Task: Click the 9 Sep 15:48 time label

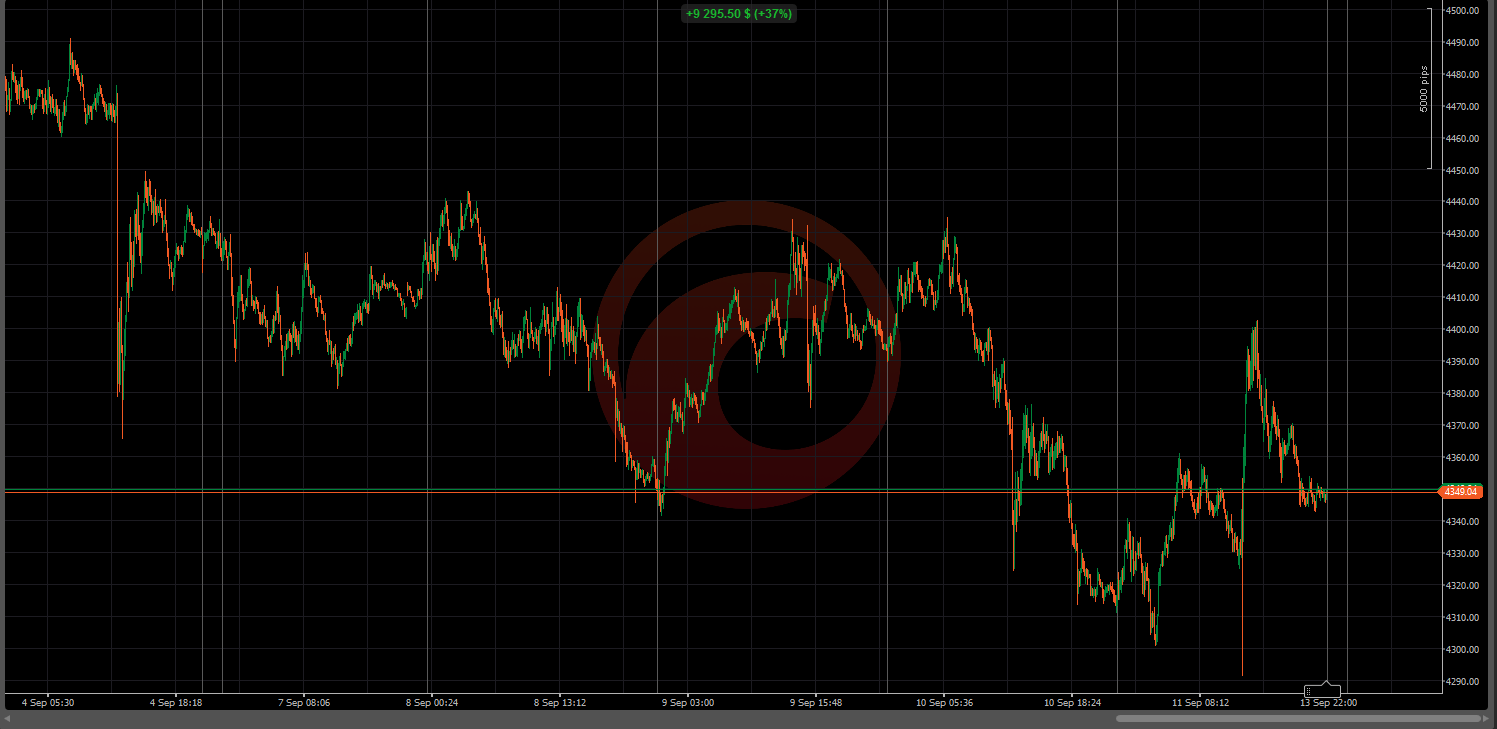Action: [x=816, y=703]
